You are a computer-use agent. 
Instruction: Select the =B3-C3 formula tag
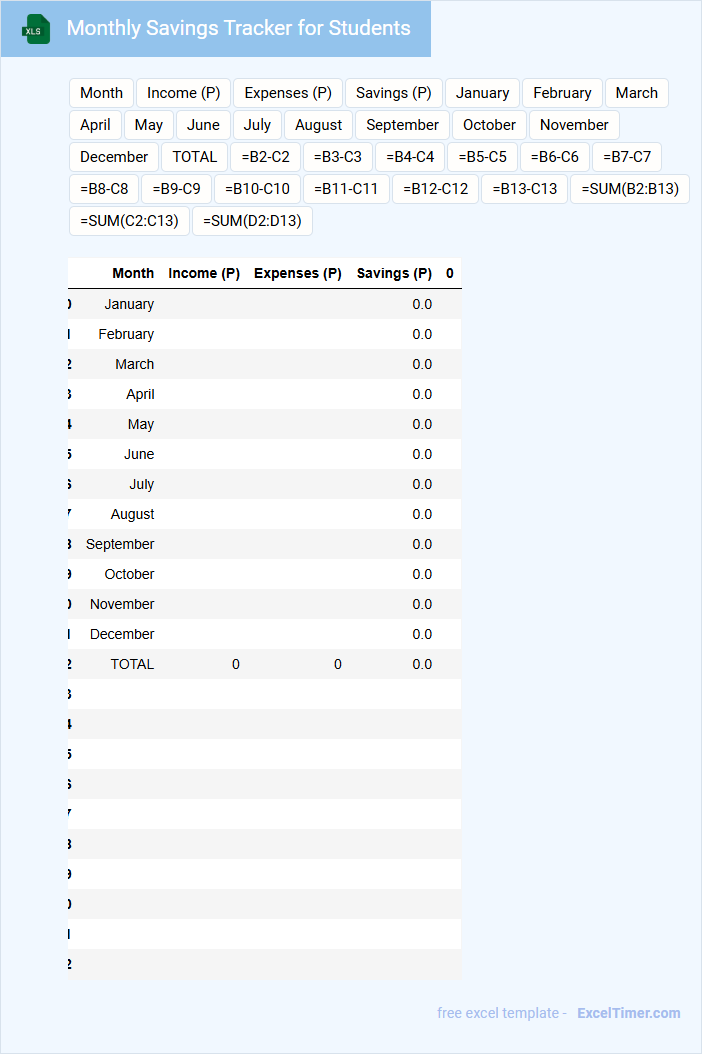338,157
